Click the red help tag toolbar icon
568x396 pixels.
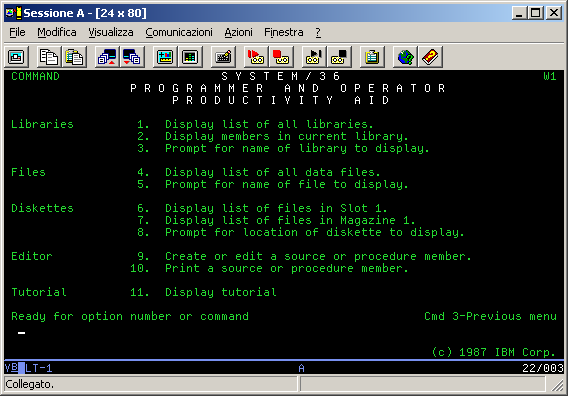click(x=430, y=57)
